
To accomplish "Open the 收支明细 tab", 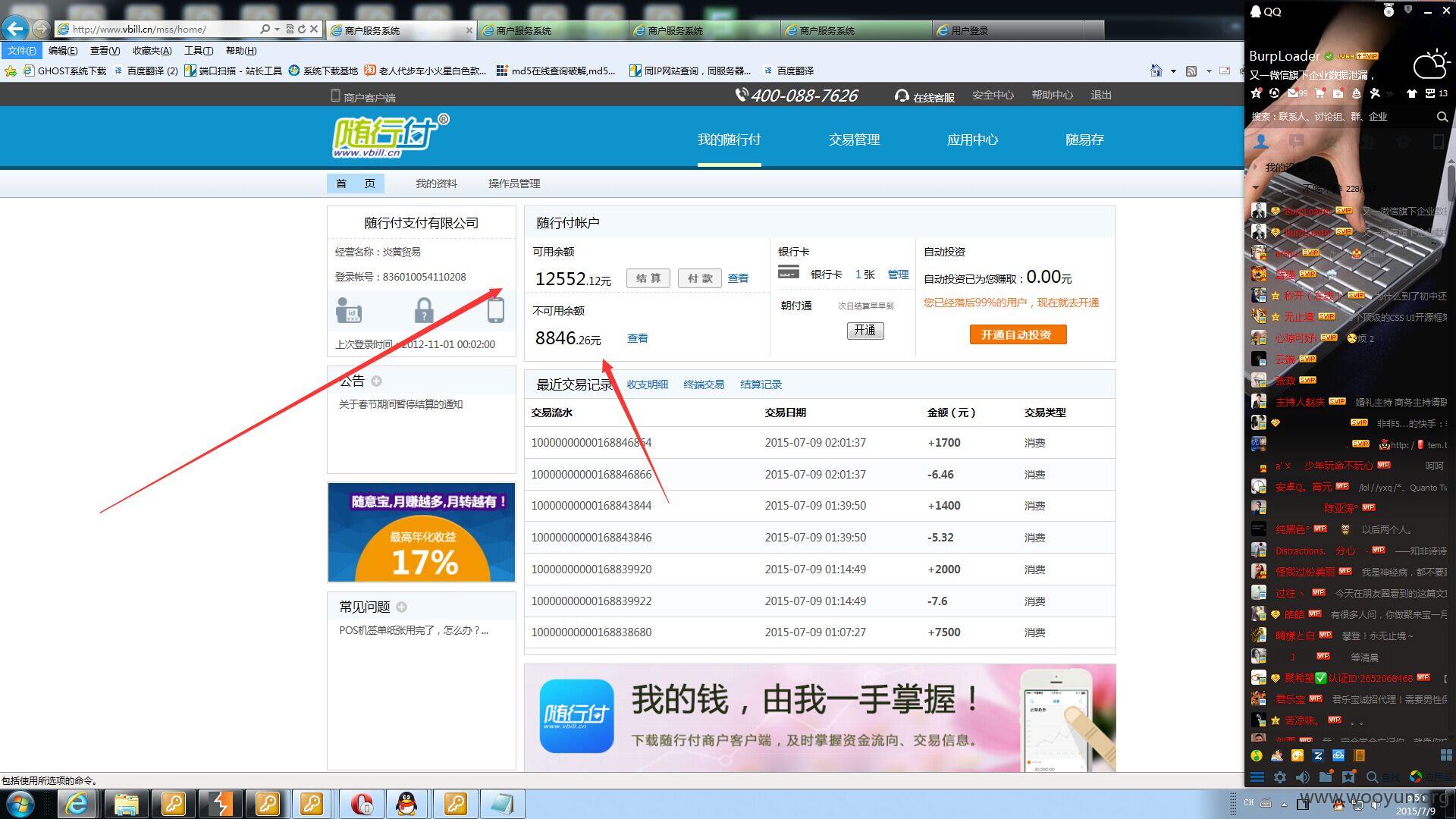I will coord(647,384).
